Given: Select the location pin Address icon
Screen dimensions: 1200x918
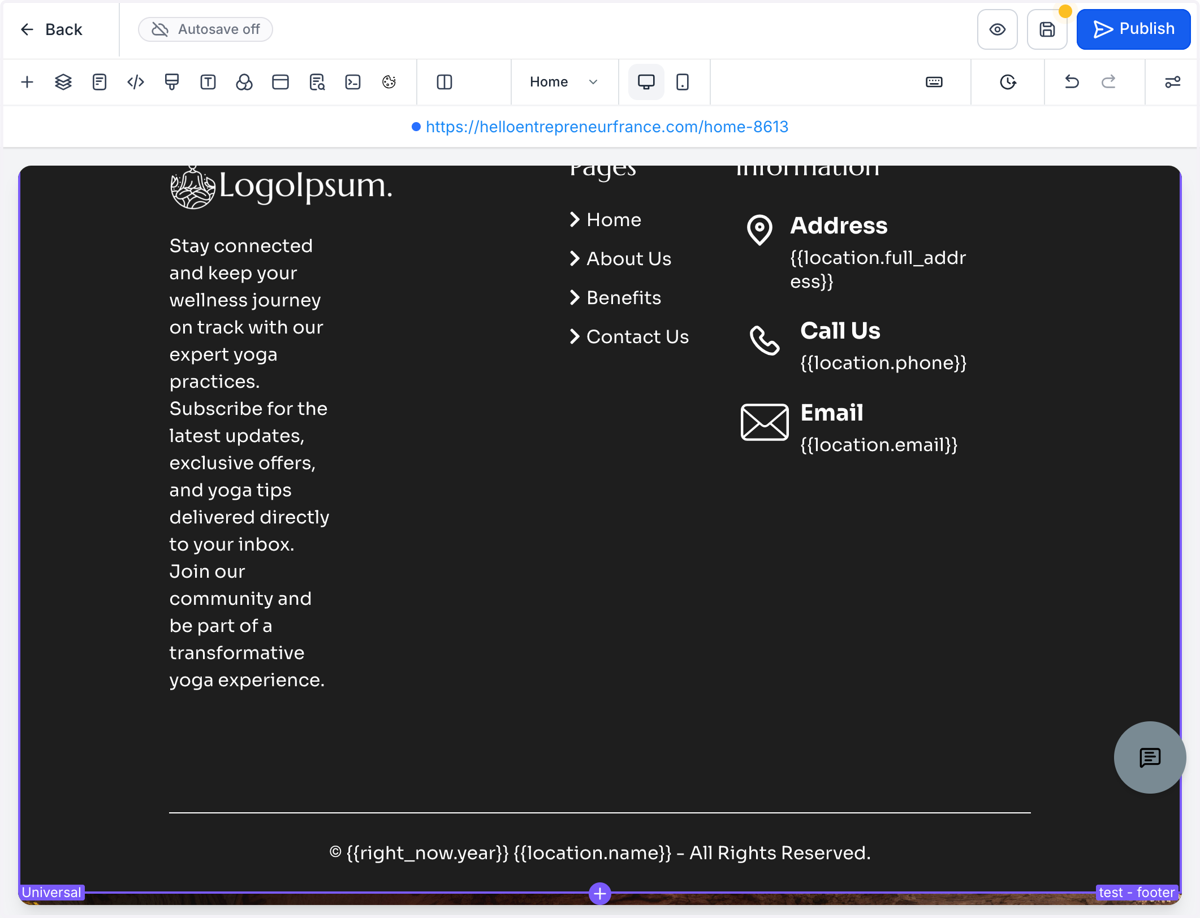Looking at the screenshot, I should tap(760, 230).
